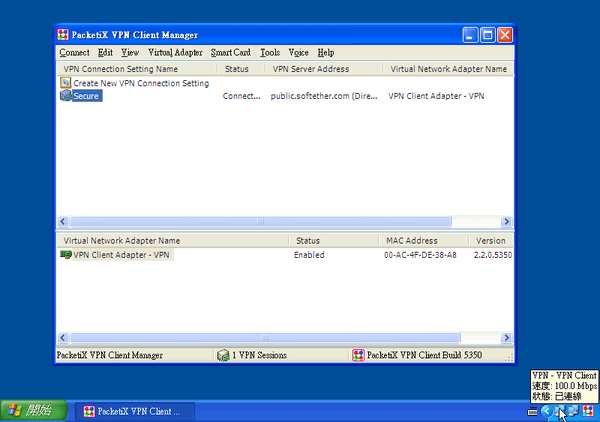Image resolution: width=600 pixels, height=422 pixels.
Task: Click Virtual Network Adapter Name header in connection list
Action: pos(448,69)
